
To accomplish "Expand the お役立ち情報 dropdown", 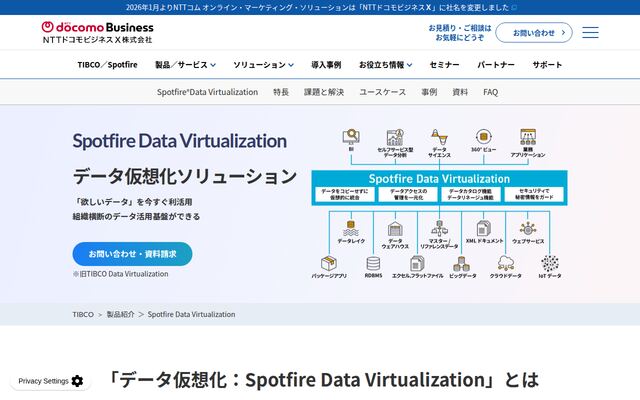I will click(x=385, y=64).
